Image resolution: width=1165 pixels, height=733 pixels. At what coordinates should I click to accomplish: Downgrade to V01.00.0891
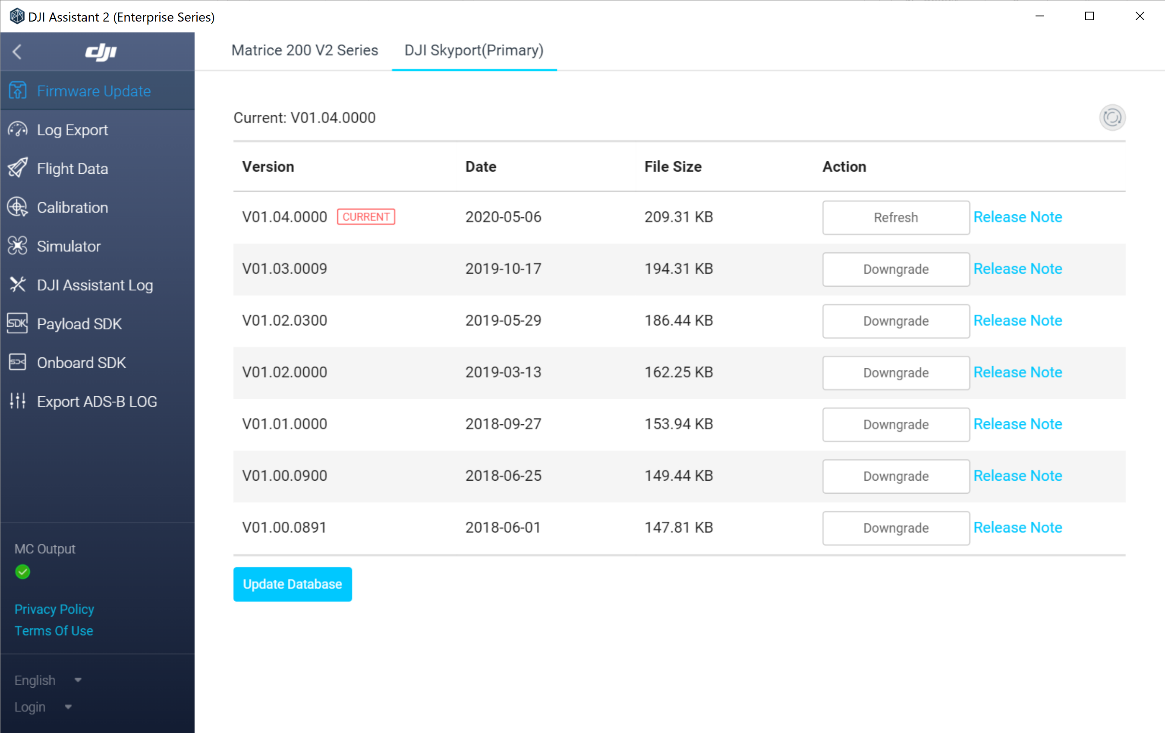[895, 528]
